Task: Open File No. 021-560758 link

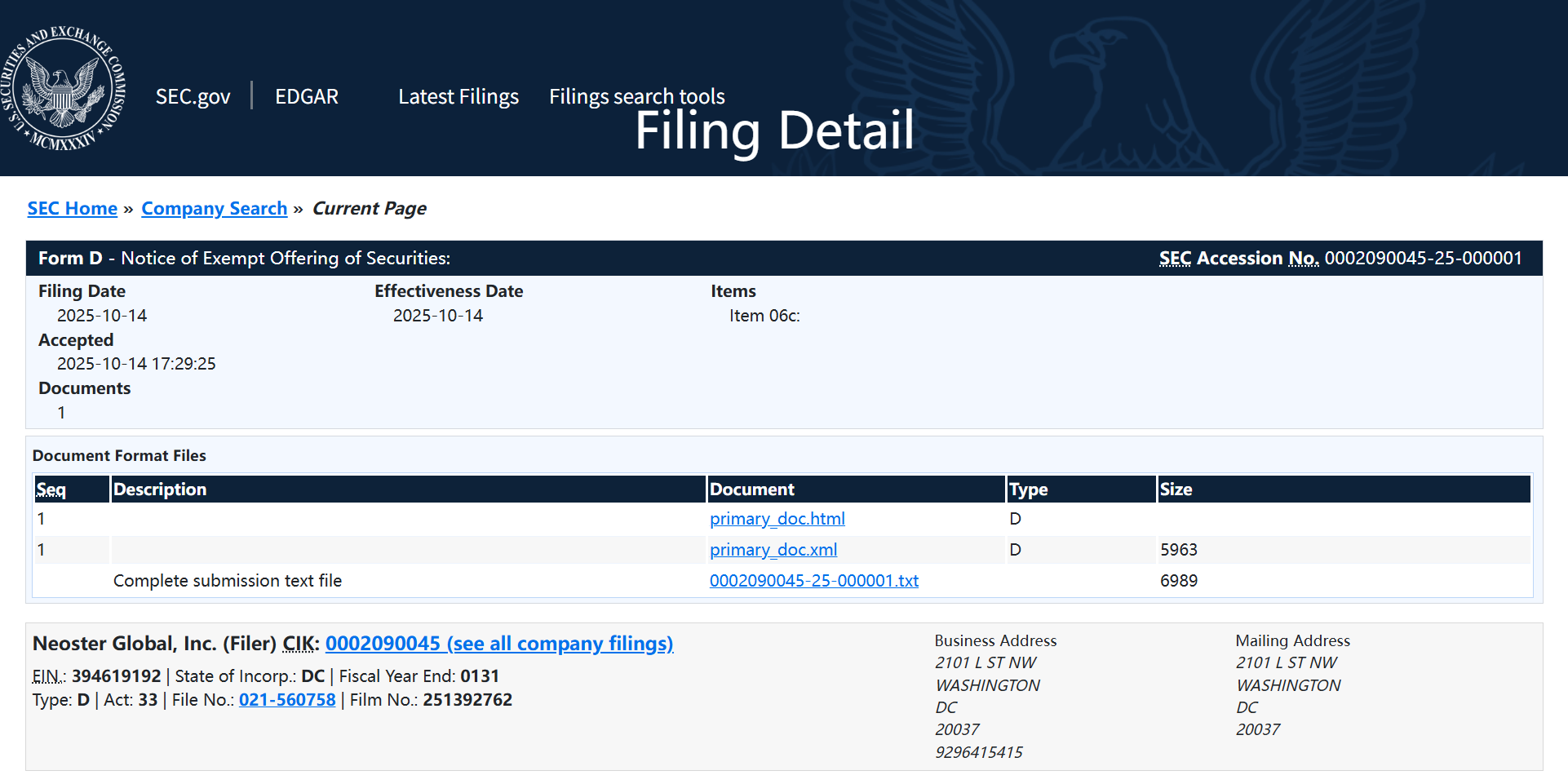Action: pos(287,700)
